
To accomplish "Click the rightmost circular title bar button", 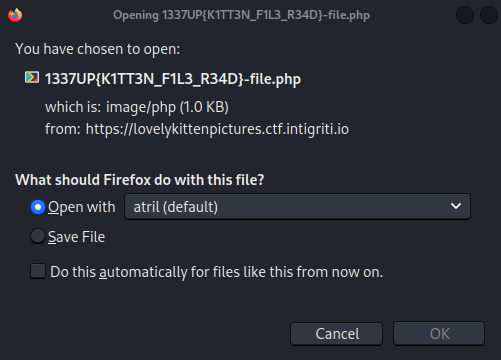I will click(489, 15).
